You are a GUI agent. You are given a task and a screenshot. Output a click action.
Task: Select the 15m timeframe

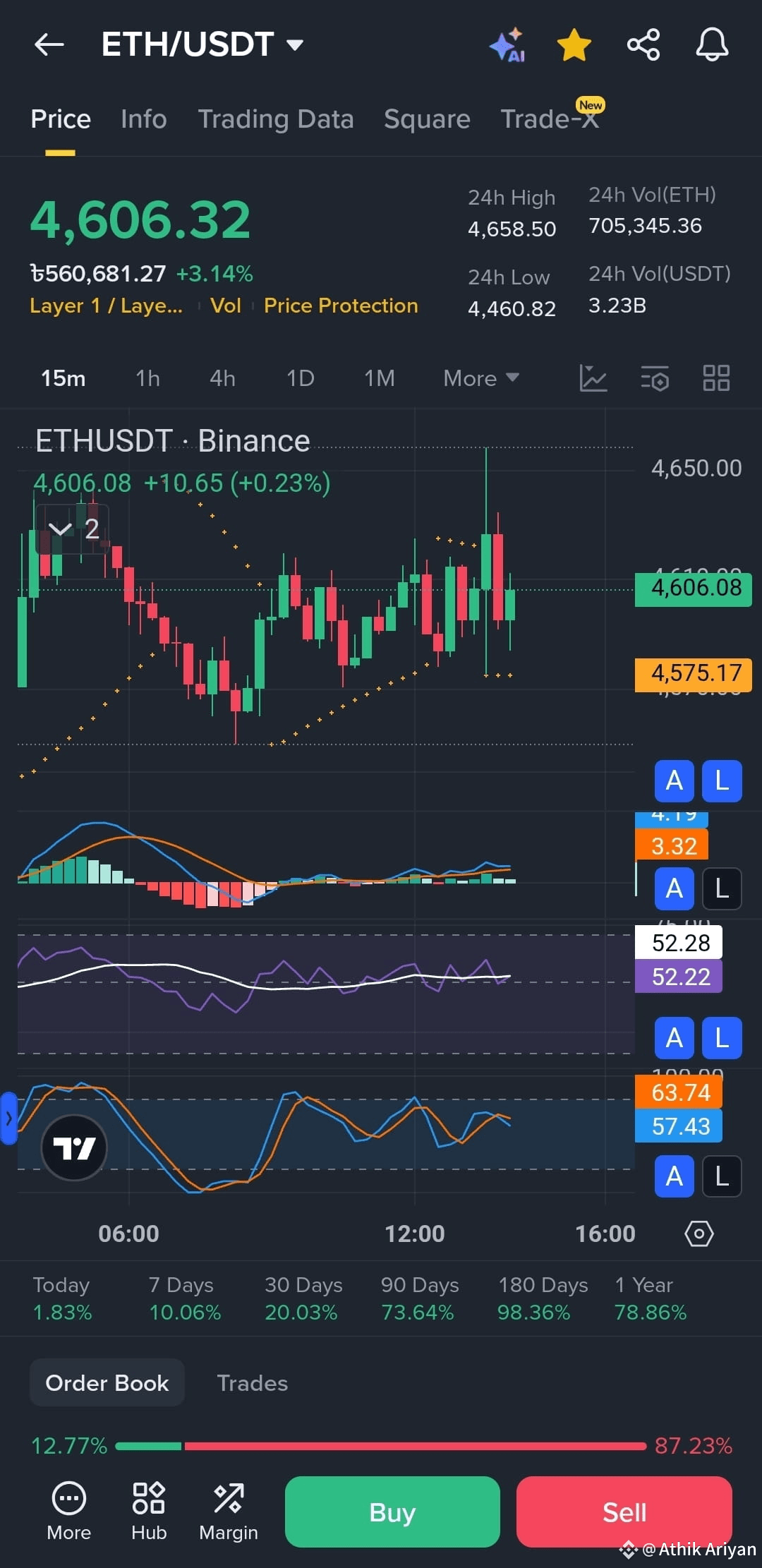(x=64, y=378)
